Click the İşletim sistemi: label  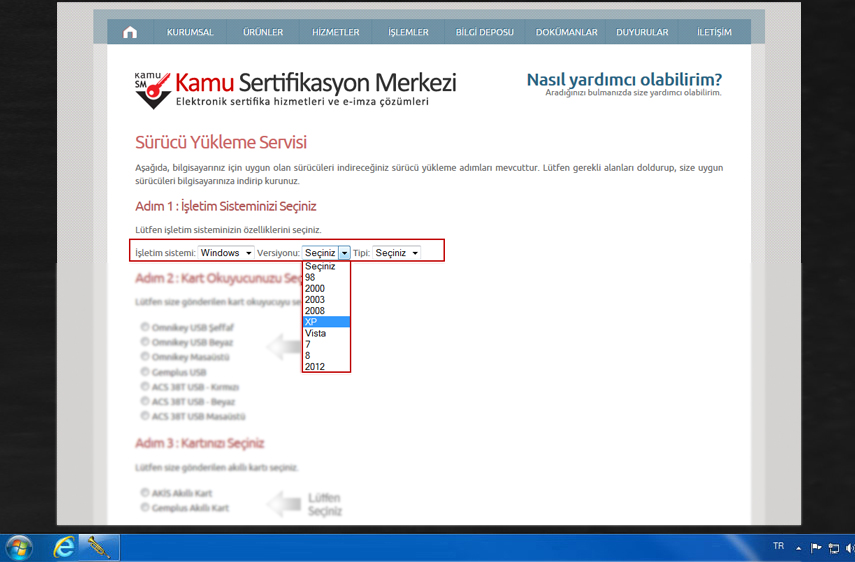[x=165, y=253]
